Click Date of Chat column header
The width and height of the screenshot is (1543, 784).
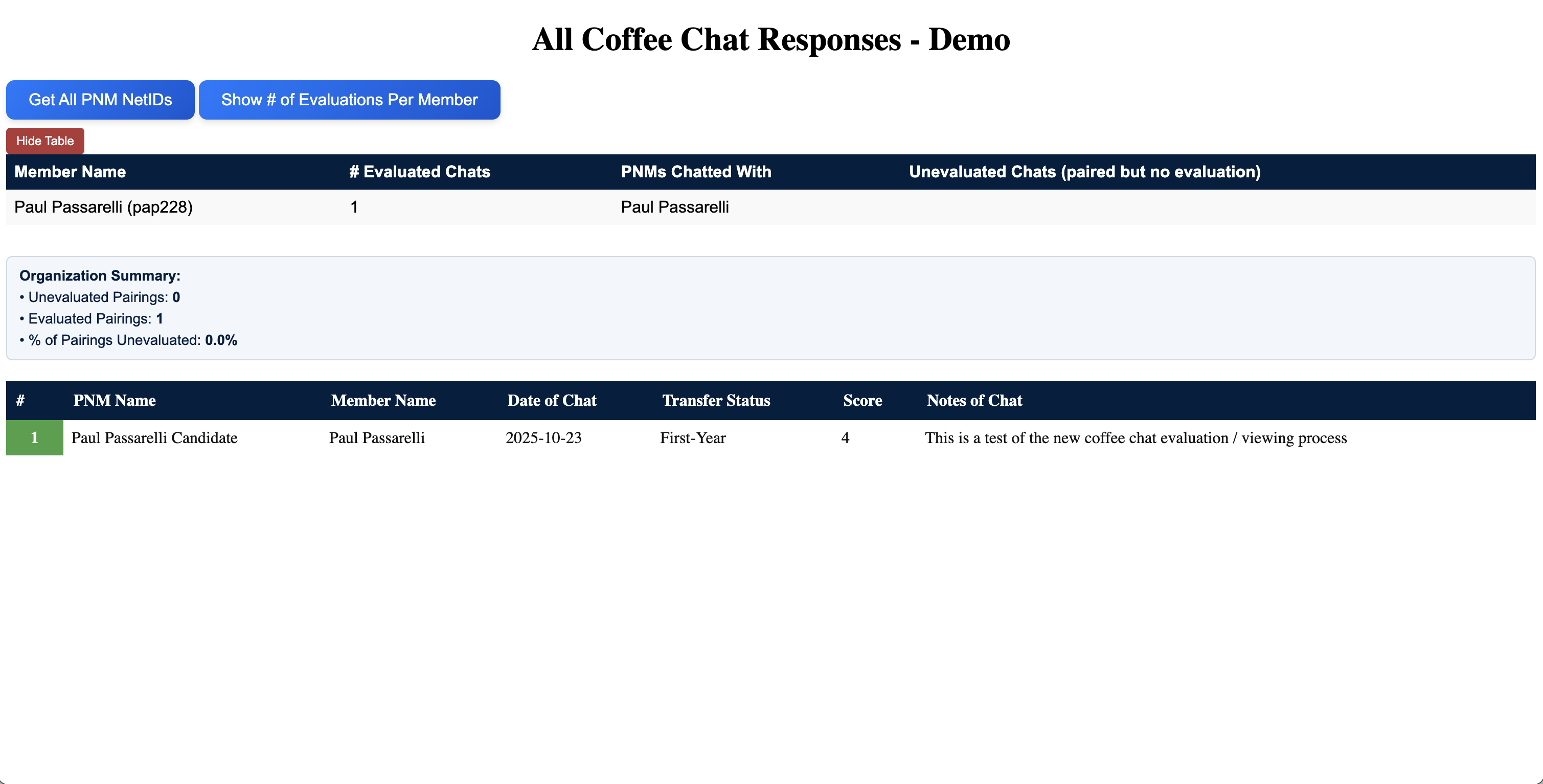(552, 401)
